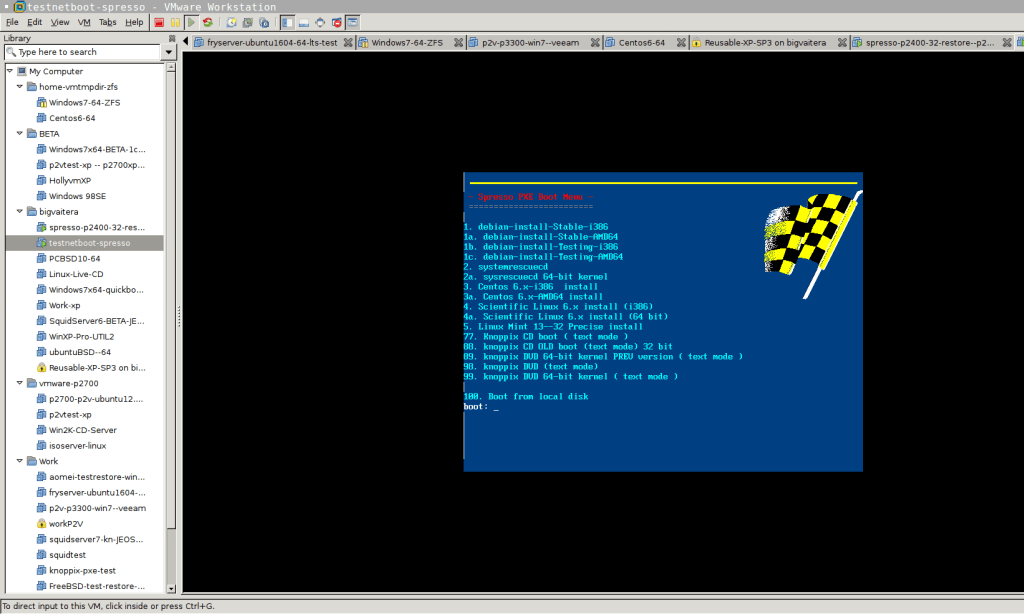1024x614 pixels.
Task: Select Win2K-CD-Server in the library
Action: click(x=82, y=430)
